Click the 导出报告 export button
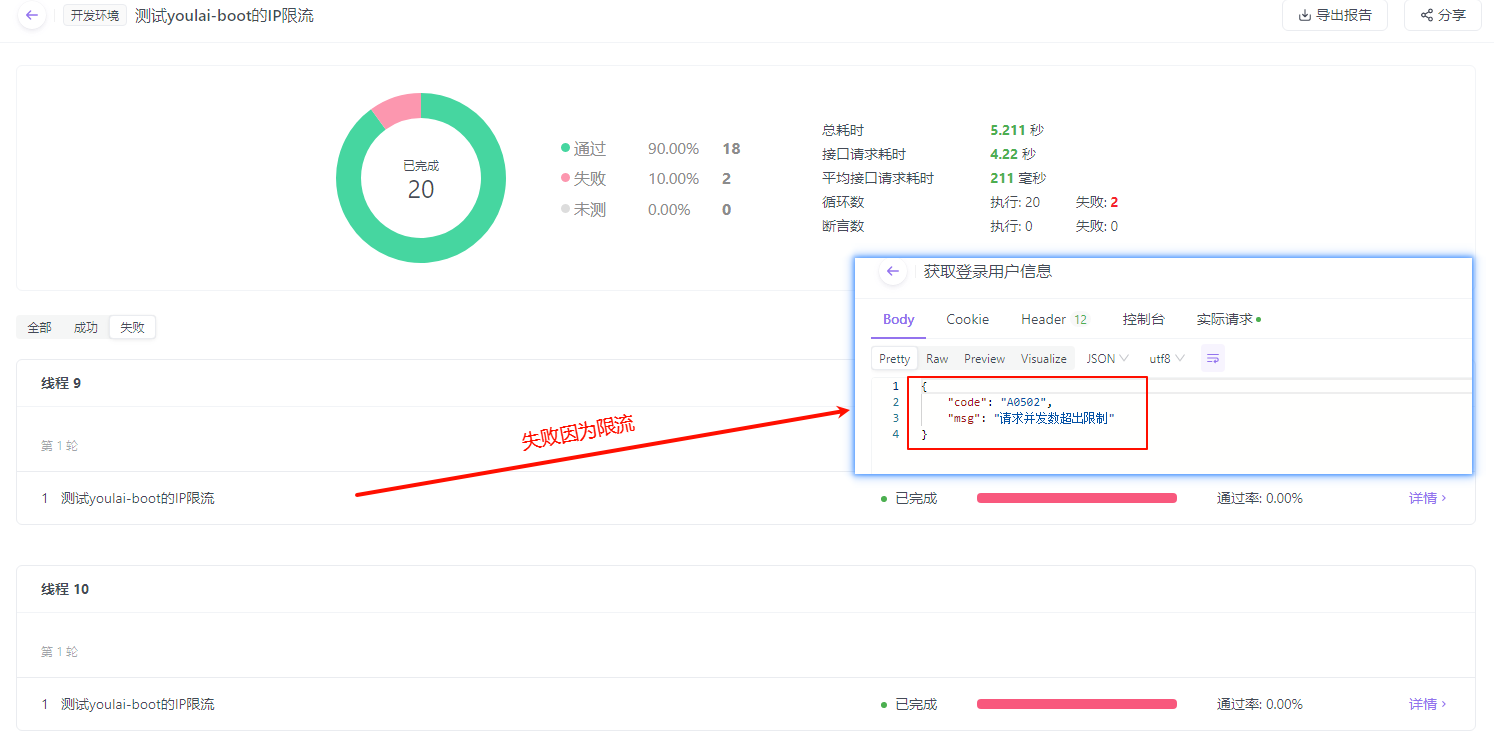 1335,15
